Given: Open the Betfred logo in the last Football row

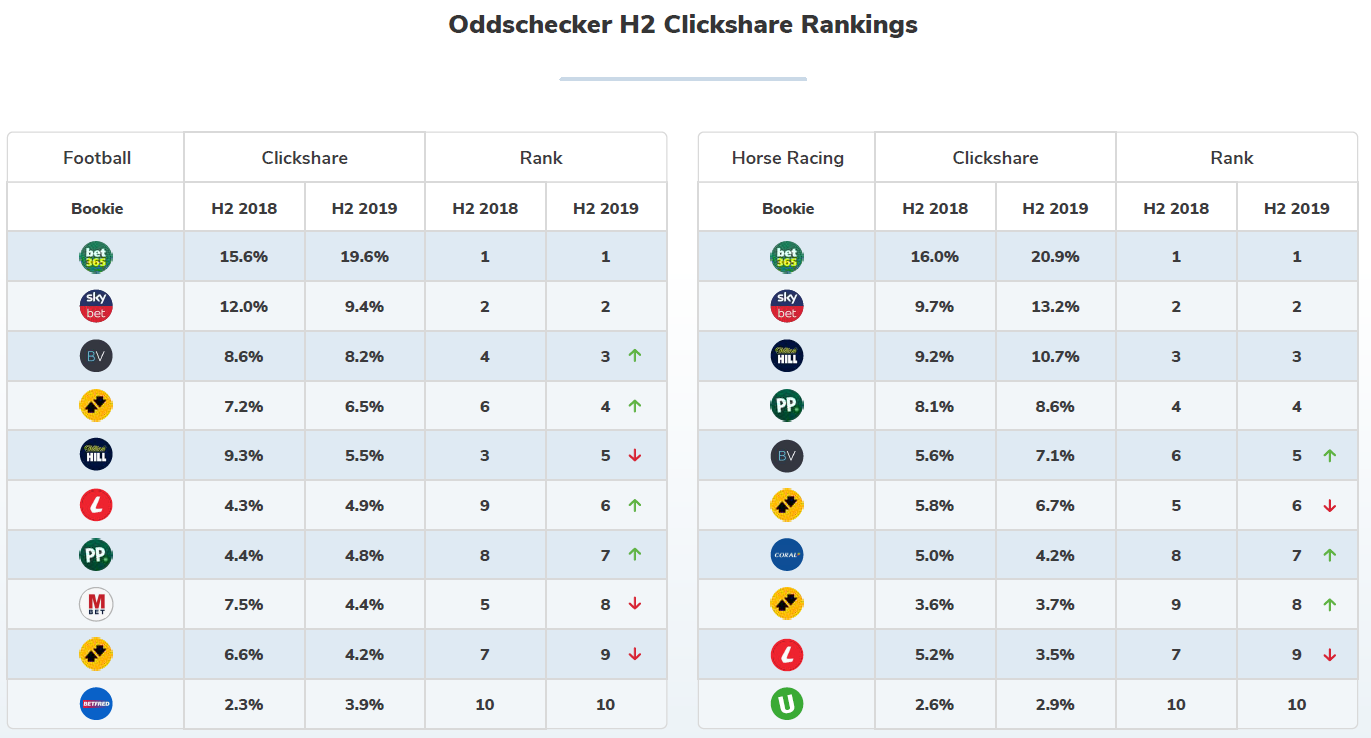Looking at the screenshot, I should [x=96, y=704].
